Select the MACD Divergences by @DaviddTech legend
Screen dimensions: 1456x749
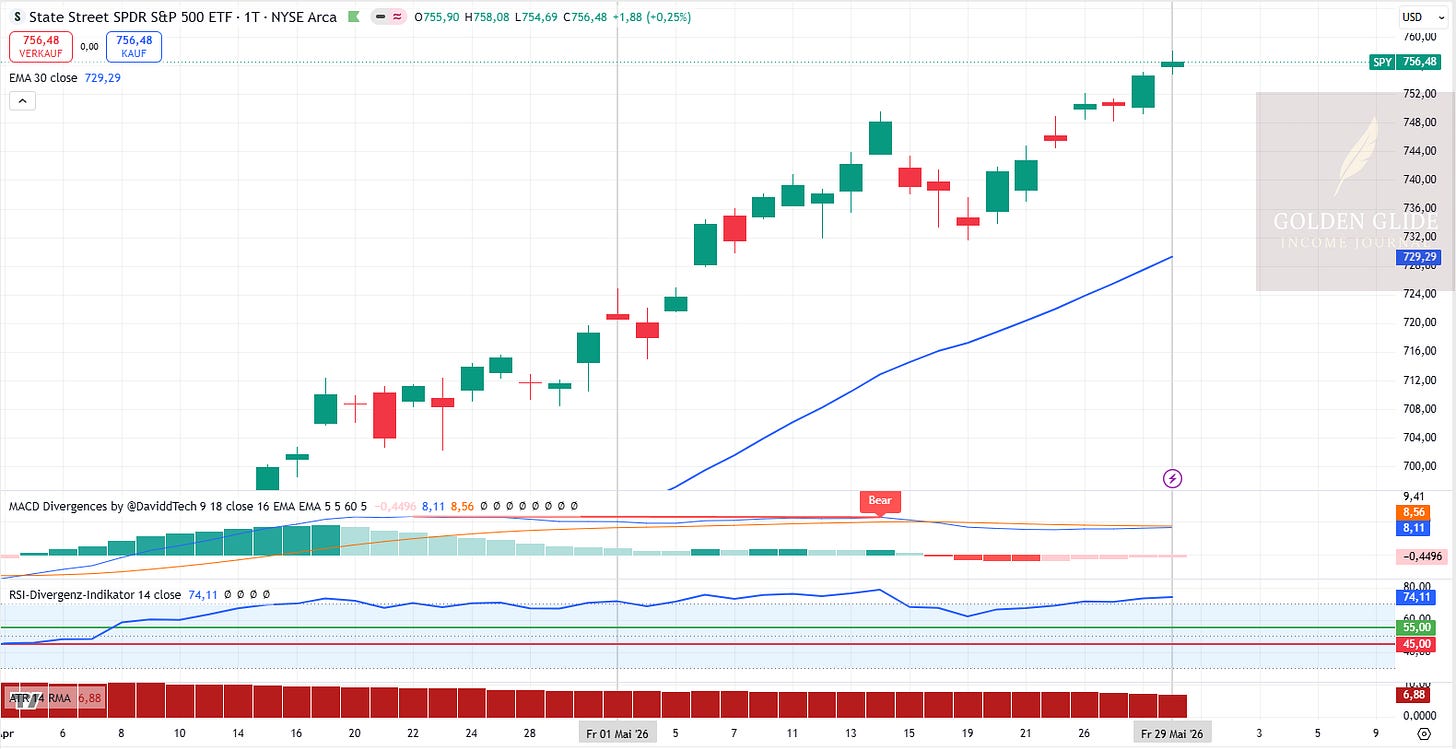pyautogui.click(x=188, y=507)
